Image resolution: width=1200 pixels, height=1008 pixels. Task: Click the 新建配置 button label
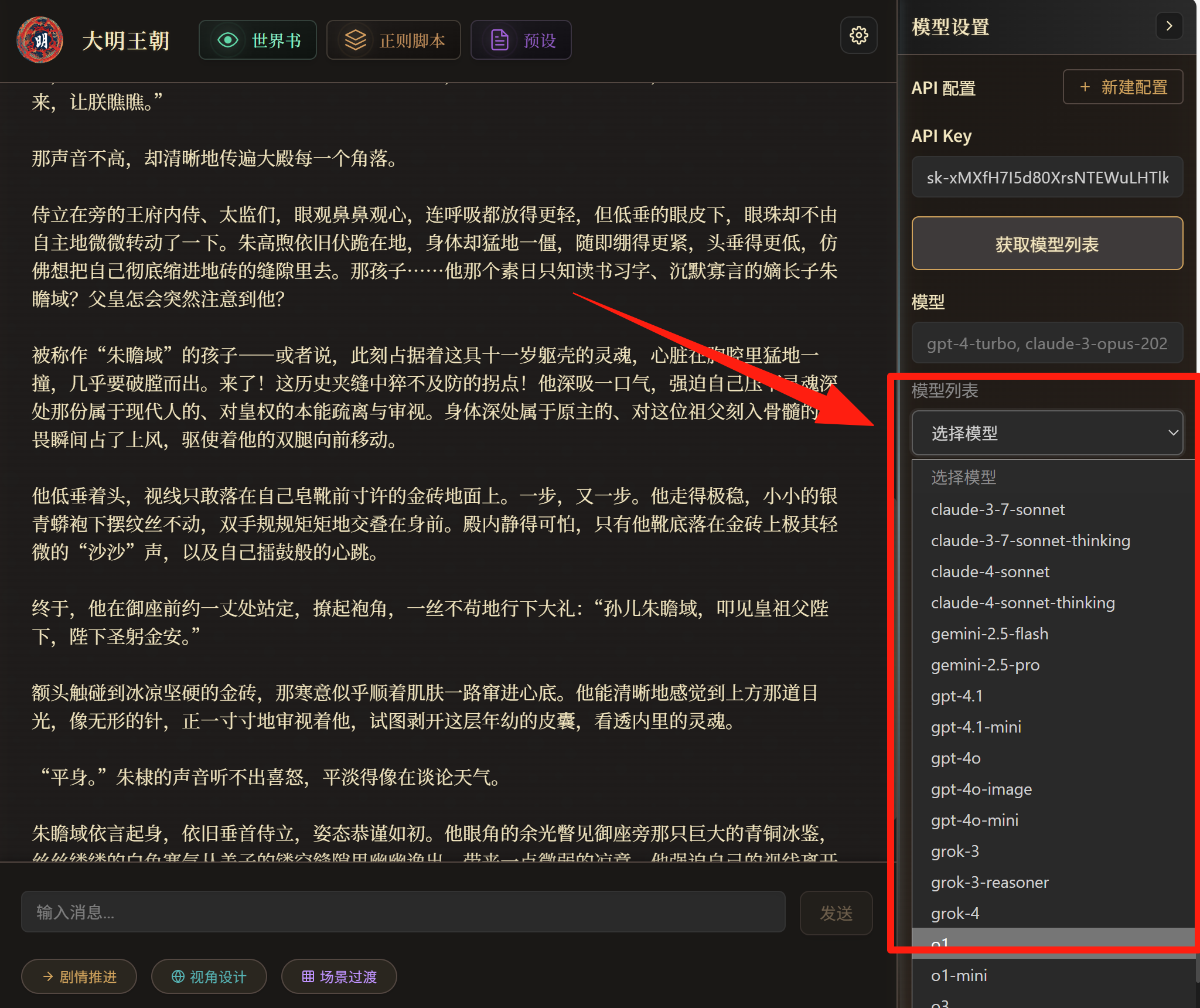(x=1134, y=87)
